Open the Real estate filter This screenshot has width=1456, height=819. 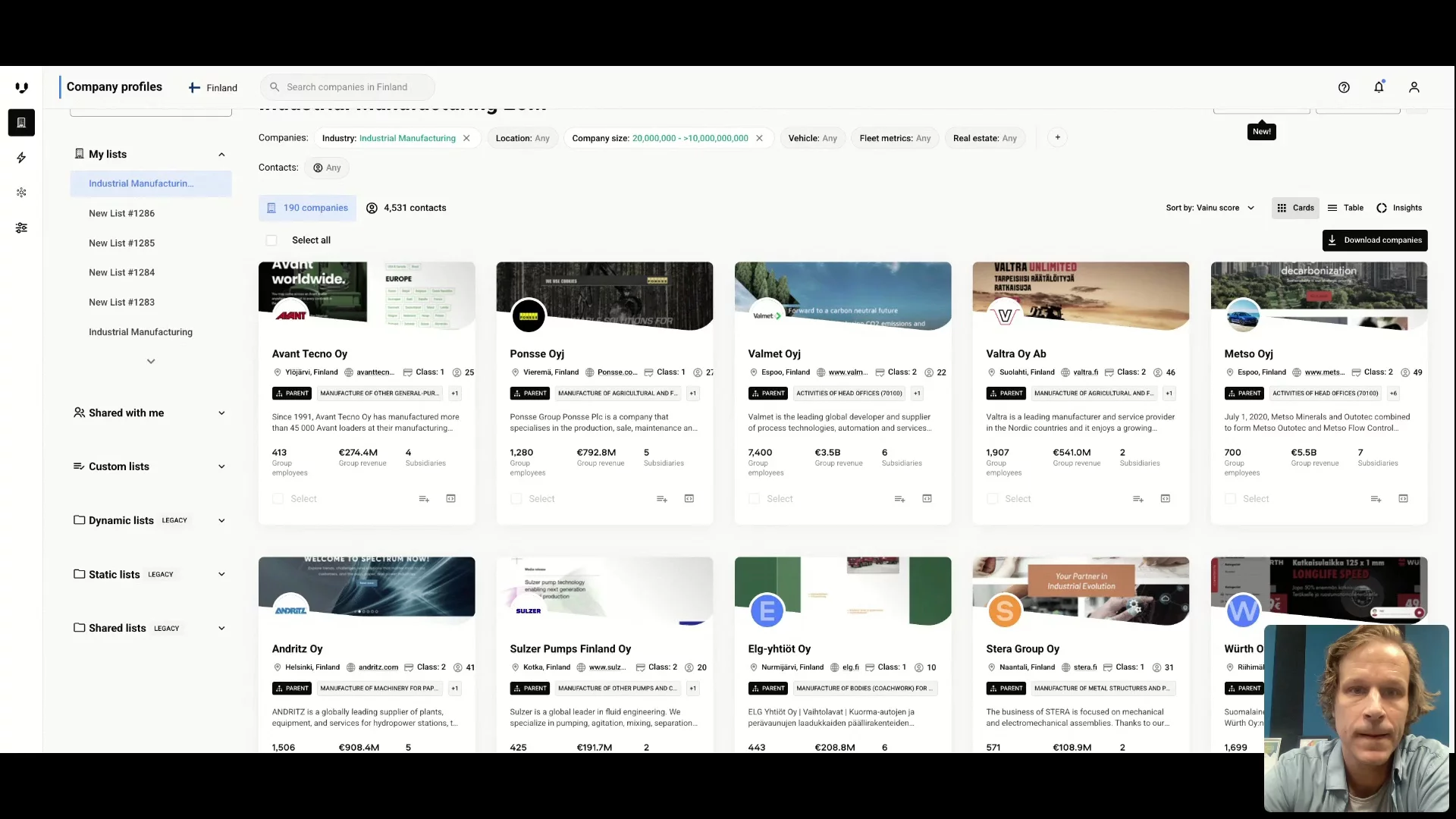984,138
